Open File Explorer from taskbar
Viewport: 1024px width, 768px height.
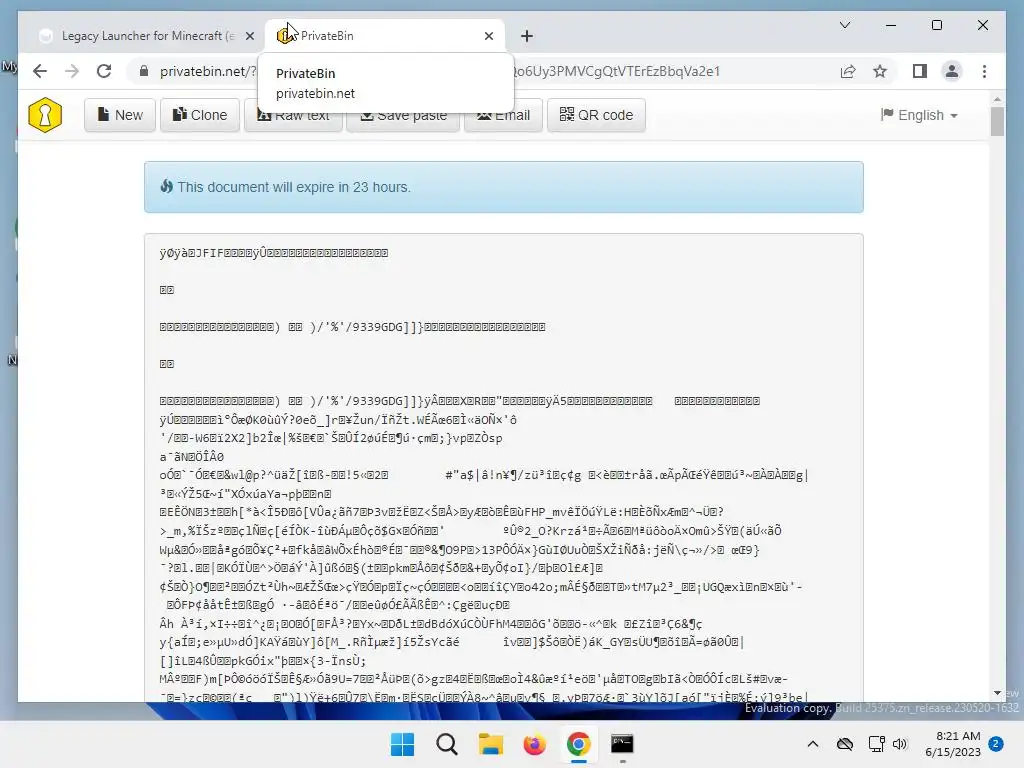[x=490, y=744]
